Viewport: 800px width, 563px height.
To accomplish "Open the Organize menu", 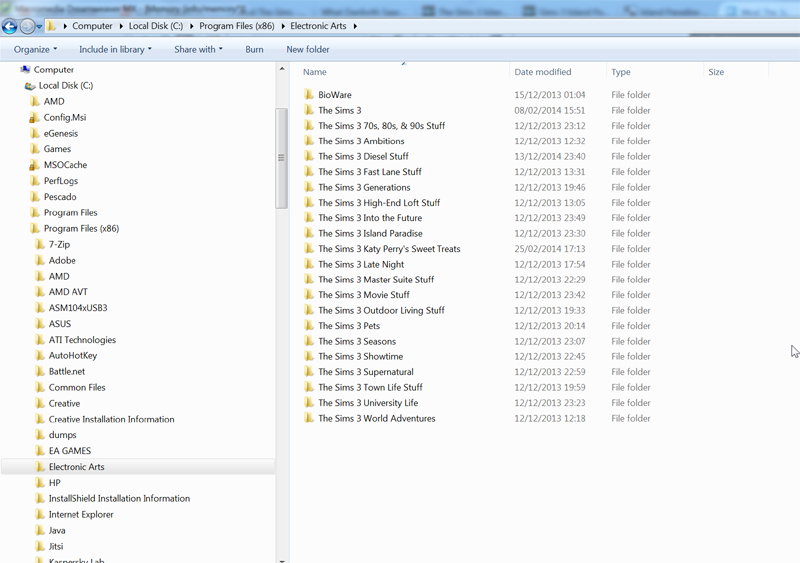I will 35,50.
